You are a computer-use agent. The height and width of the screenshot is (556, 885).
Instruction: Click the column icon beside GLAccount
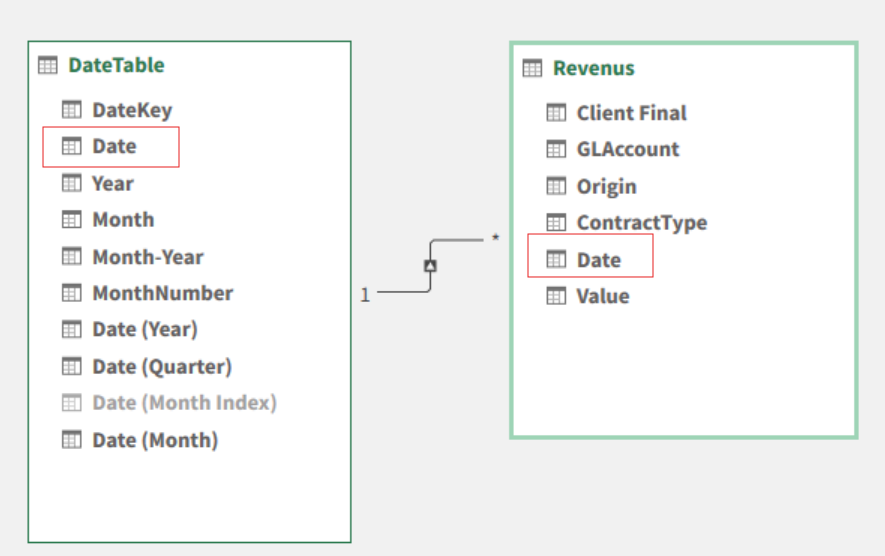556,149
